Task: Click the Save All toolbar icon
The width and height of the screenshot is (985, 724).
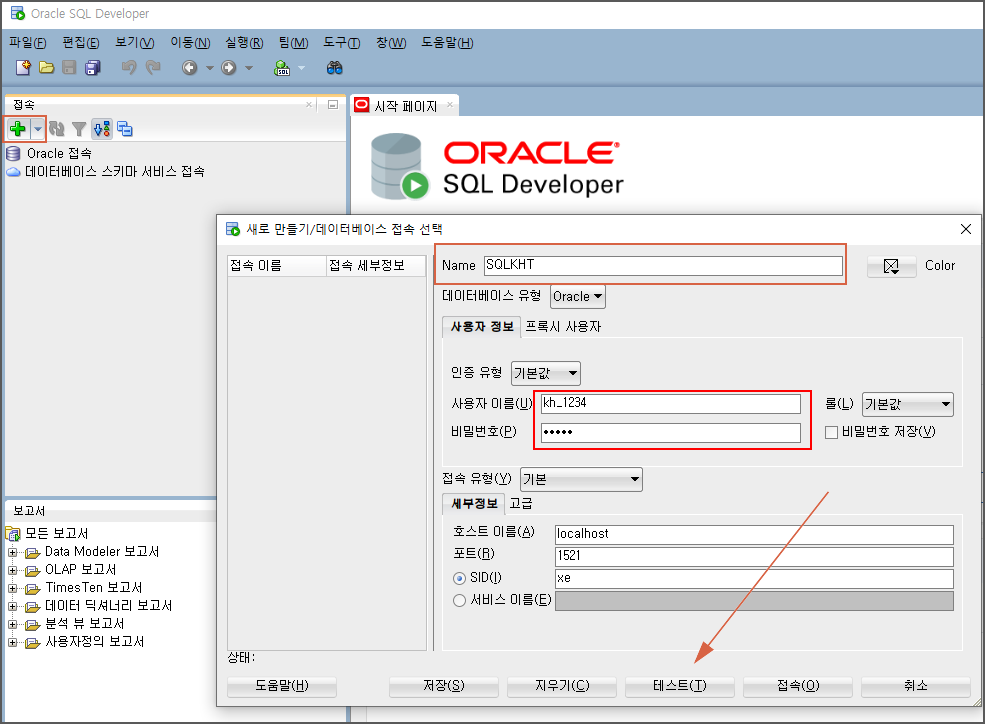Action: coord(93,67)
